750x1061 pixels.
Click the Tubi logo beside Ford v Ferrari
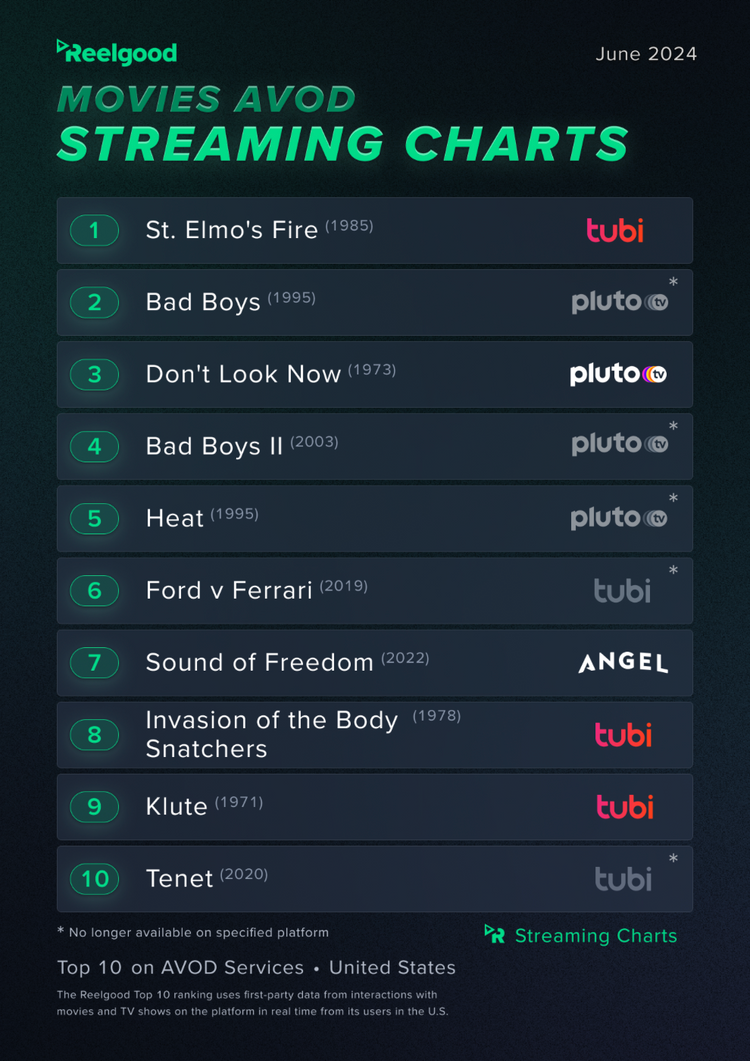[622, 591]
